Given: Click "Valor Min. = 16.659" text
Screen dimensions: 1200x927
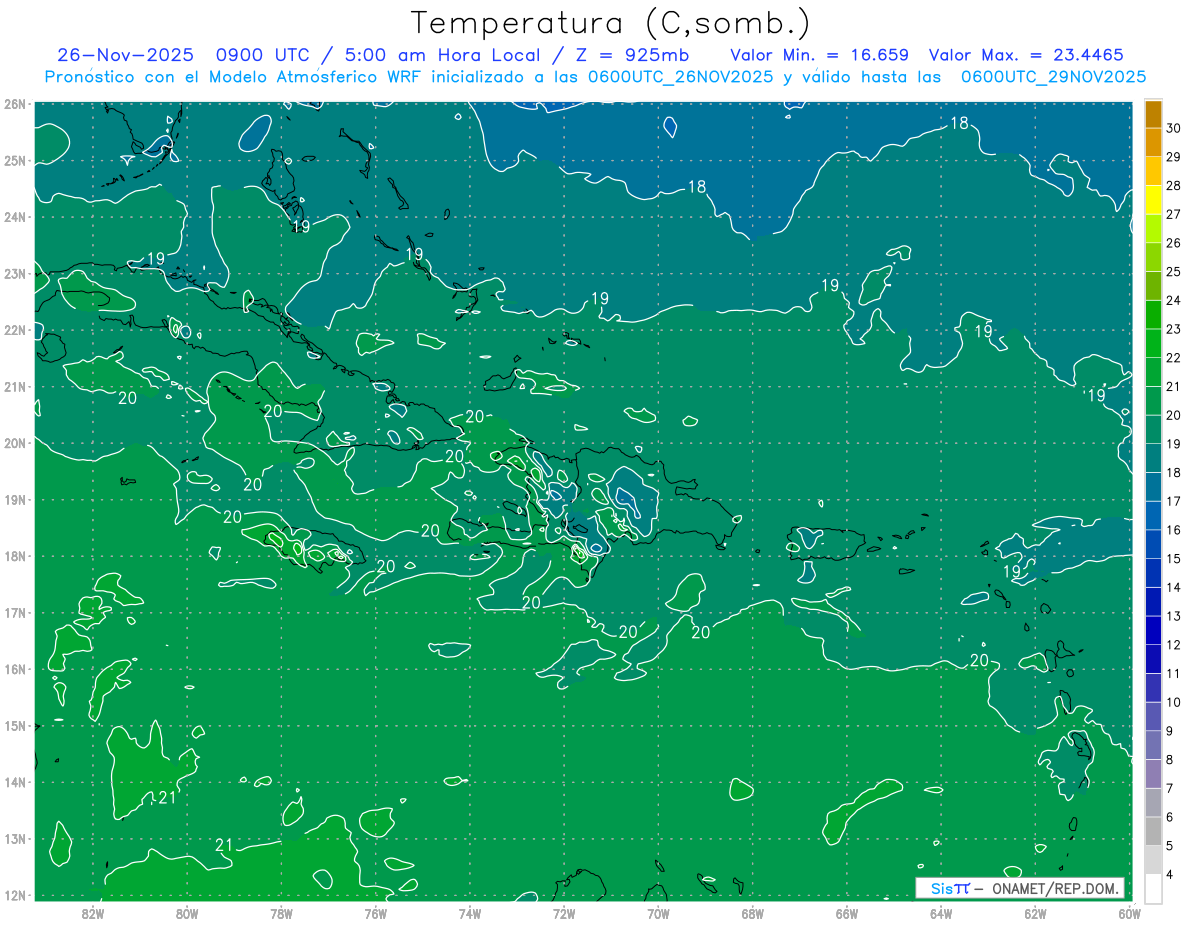Looking at the screenshot, I should 820,55.
